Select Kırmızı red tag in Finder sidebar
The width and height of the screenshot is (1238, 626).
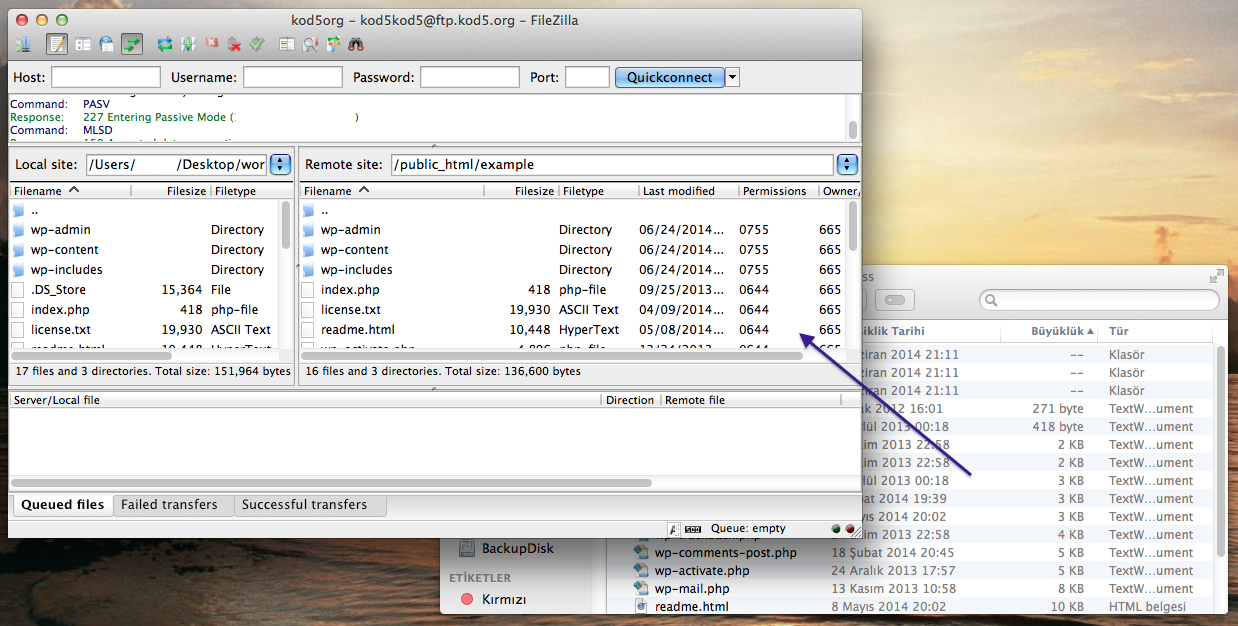click(x=505, y=599)
